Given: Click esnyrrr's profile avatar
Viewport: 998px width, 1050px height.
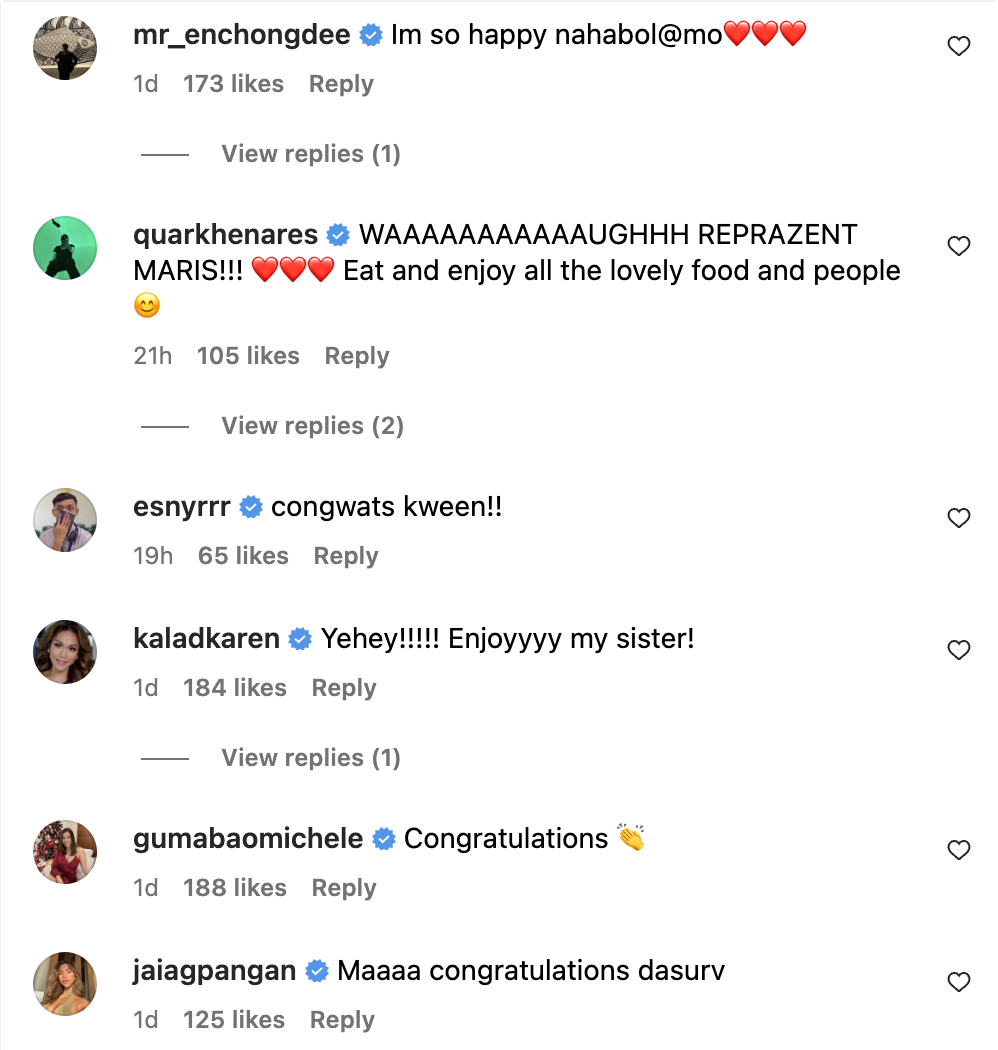Looking at the screenshot, I should tap(65, 520).
